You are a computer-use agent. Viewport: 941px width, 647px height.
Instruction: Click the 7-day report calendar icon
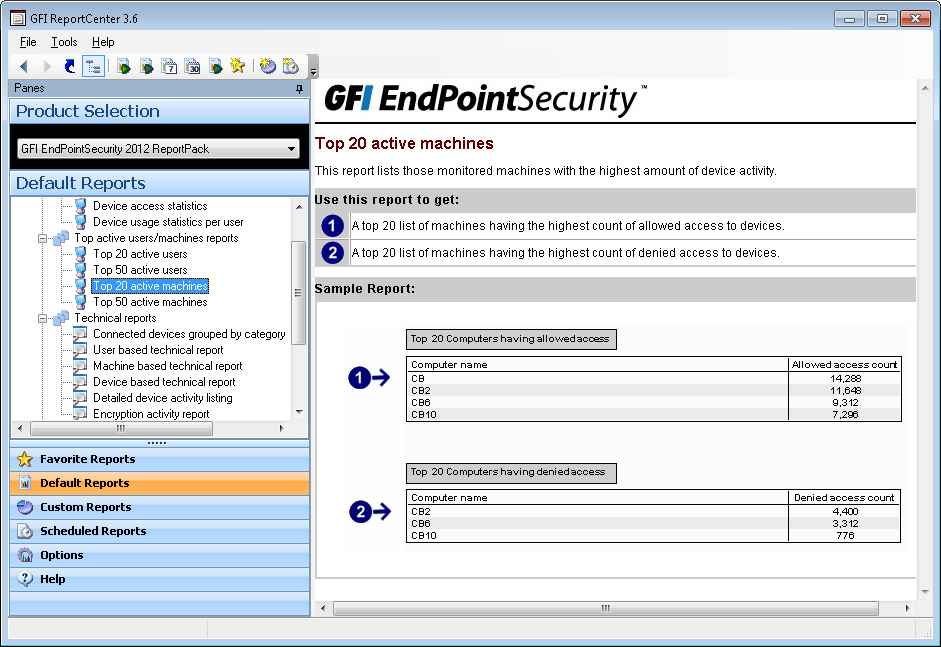pos(169,66)
